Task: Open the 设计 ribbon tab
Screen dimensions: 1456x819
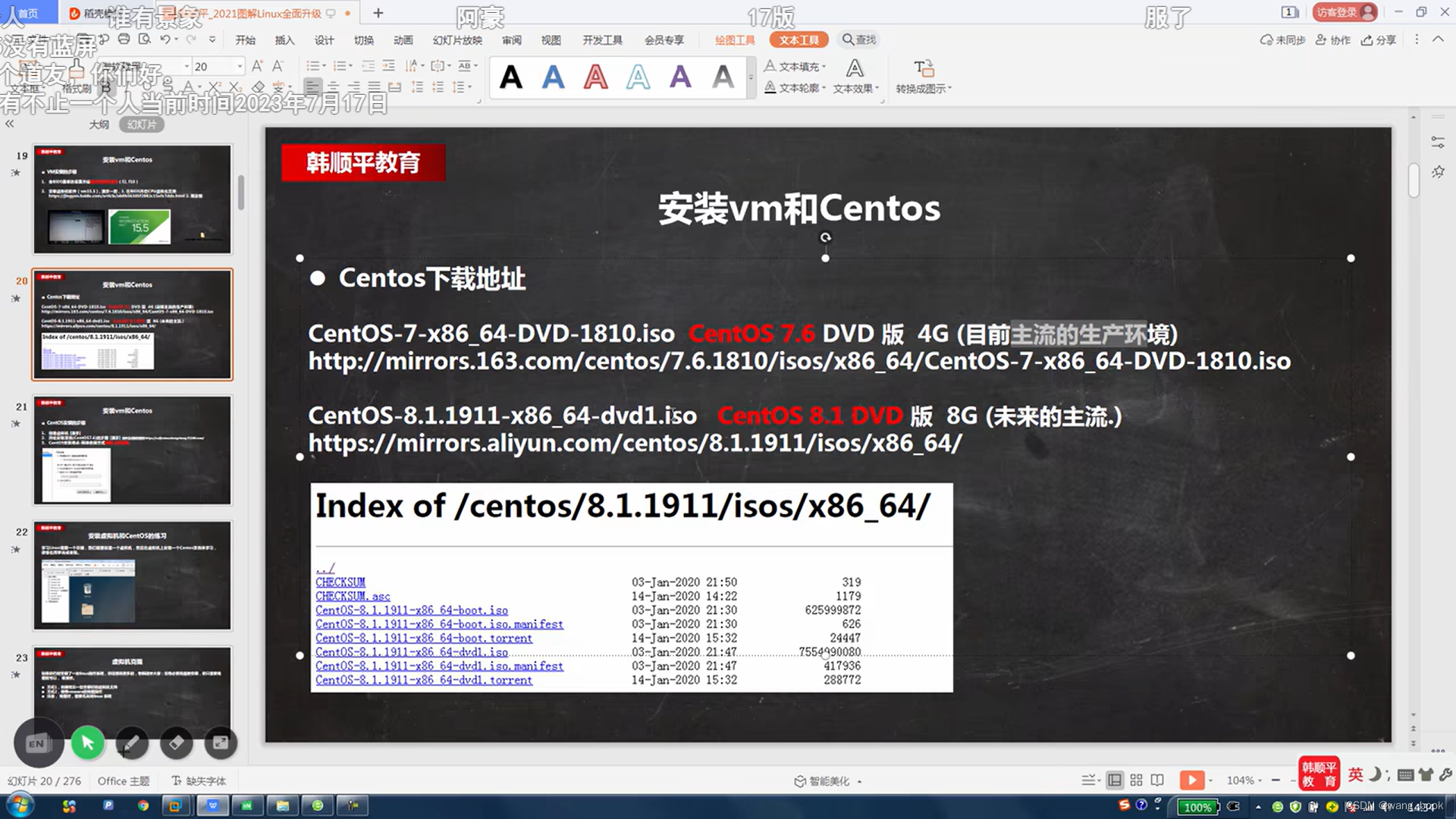Action: (324, 39)
